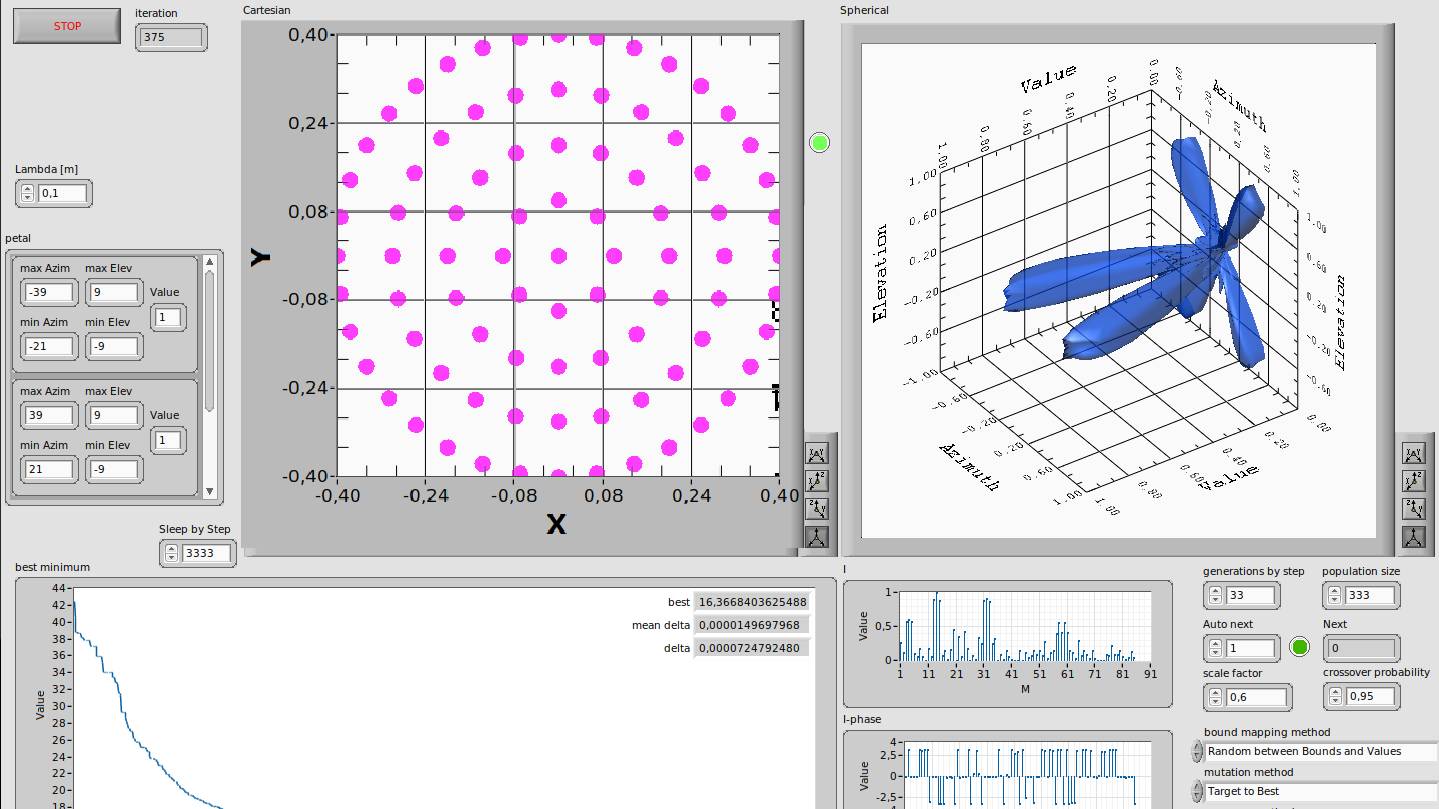Click population size stepper arrows
Screen dimensions: 1439x809
[1334, 595]
